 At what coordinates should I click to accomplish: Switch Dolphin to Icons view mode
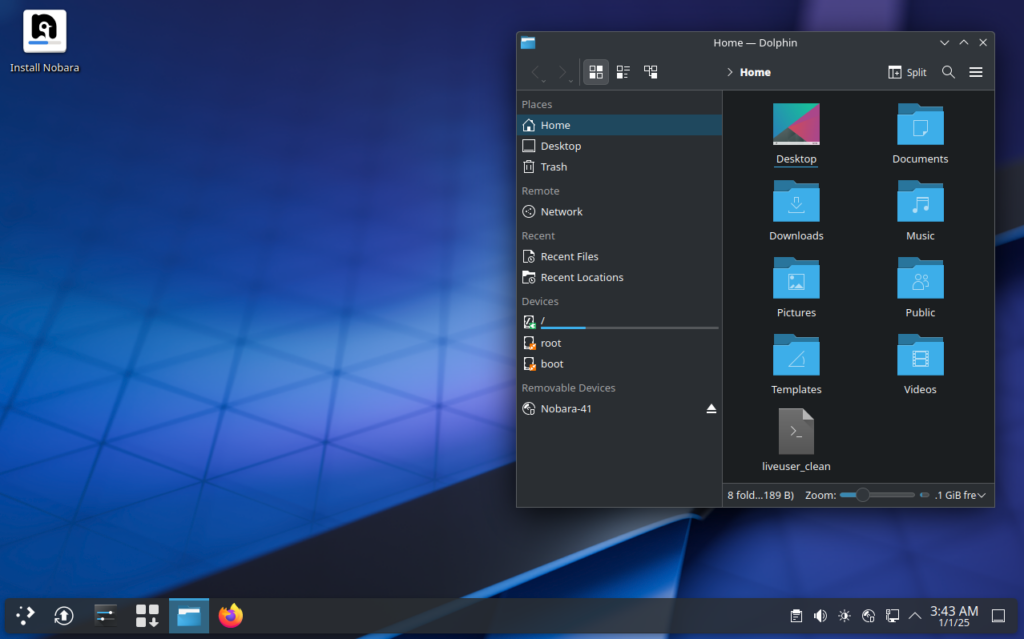(596, 72)
